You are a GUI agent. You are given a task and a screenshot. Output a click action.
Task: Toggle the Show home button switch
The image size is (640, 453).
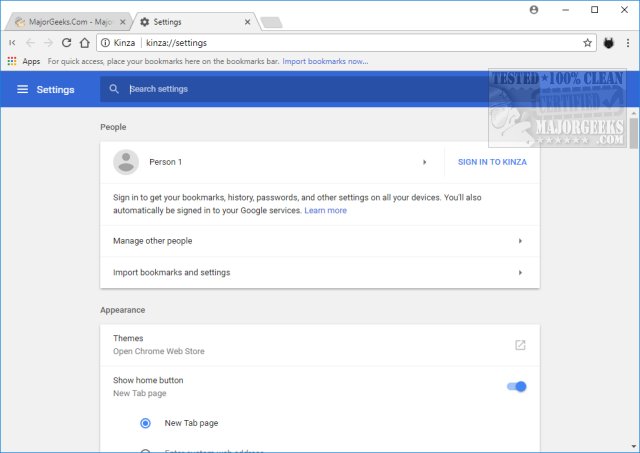pos(516,386)
